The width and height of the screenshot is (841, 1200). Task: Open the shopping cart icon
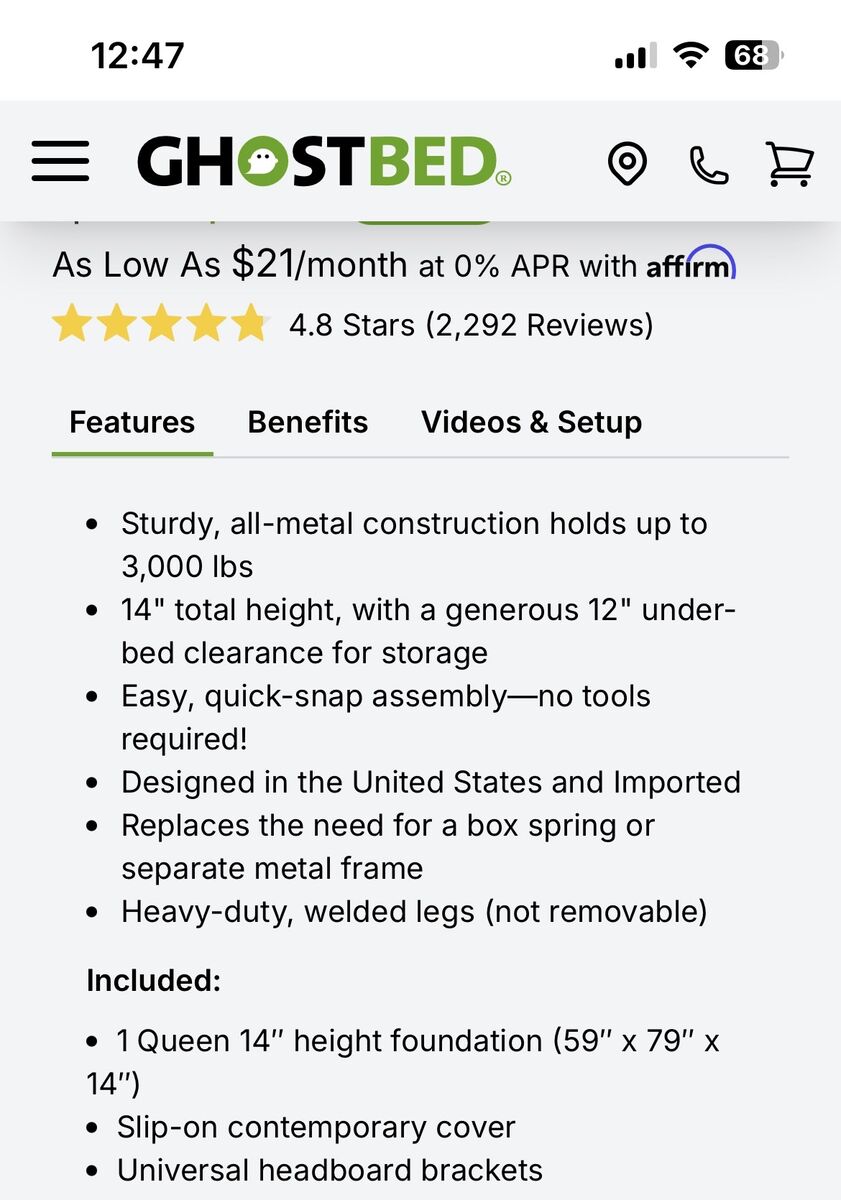(789, 163)
